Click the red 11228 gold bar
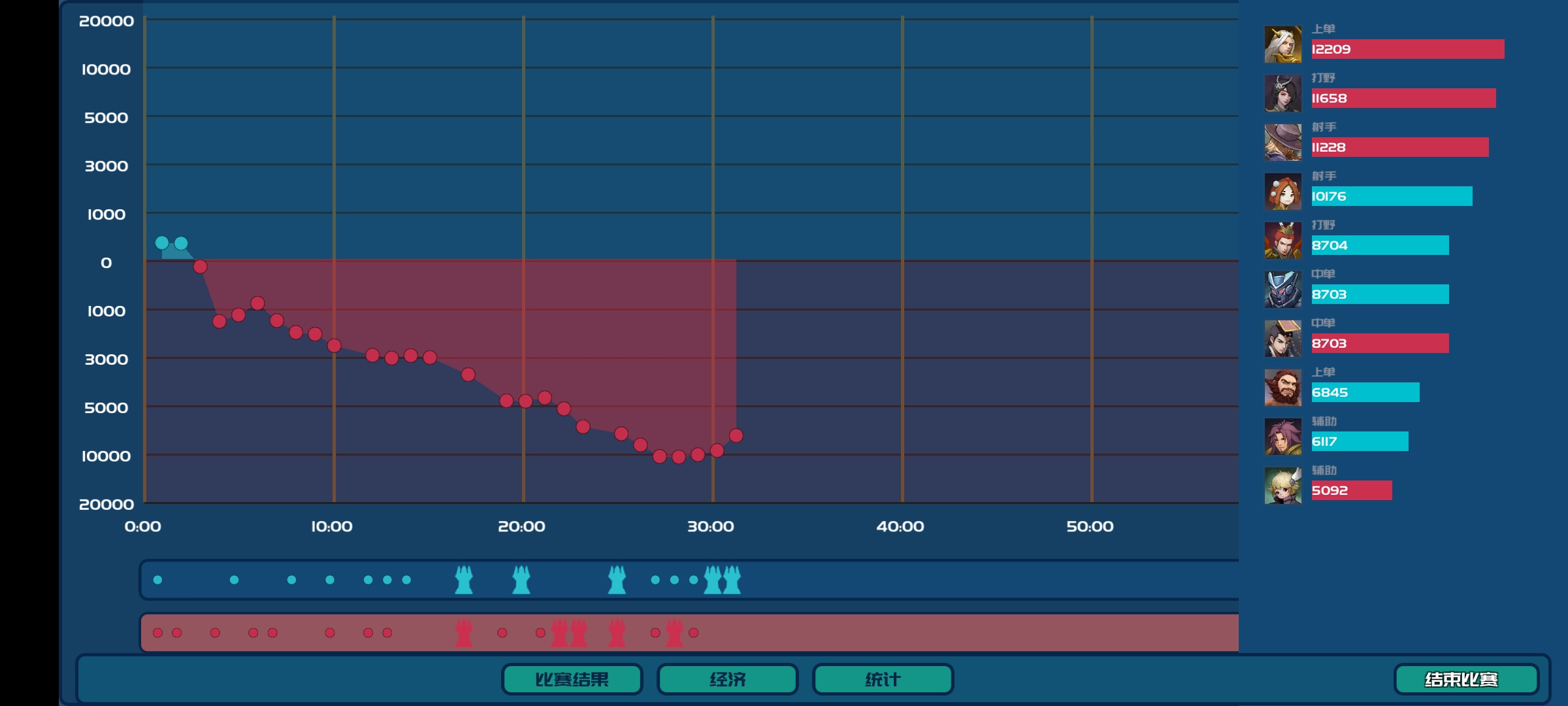 [1400, 147]
